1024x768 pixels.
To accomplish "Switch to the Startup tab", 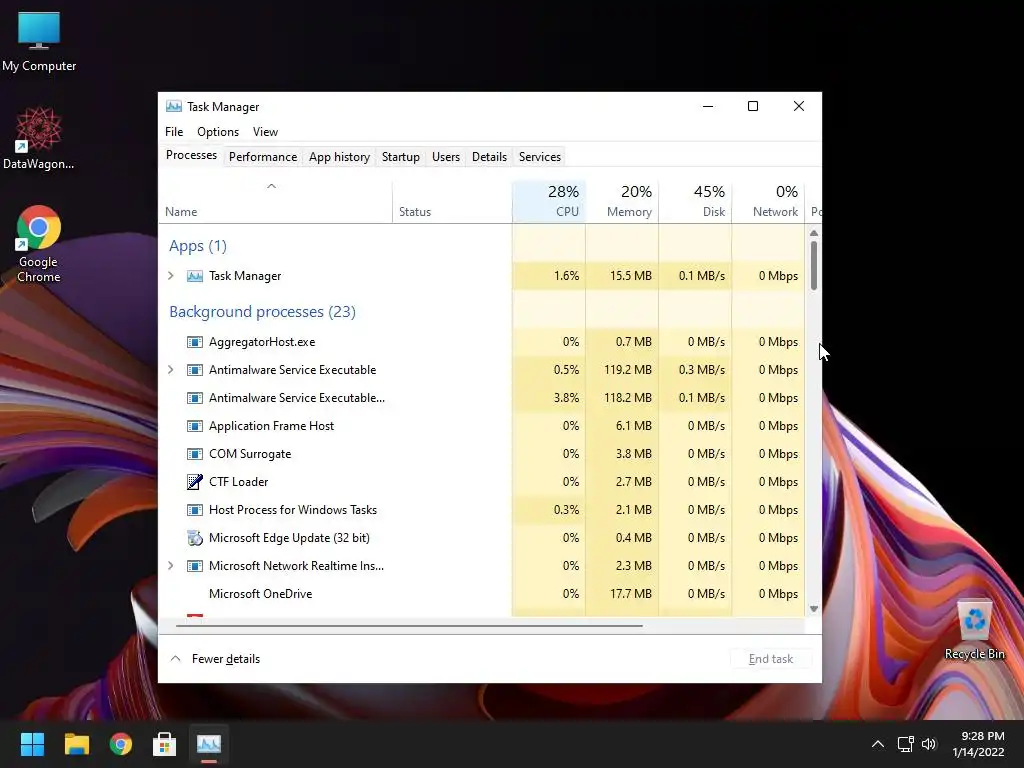I will coord(400,157).
